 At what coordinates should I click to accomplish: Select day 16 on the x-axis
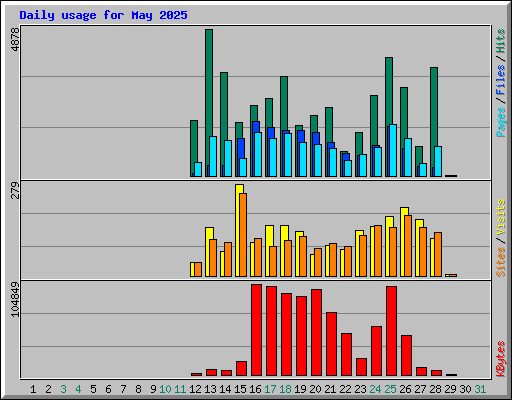point(255,389)
